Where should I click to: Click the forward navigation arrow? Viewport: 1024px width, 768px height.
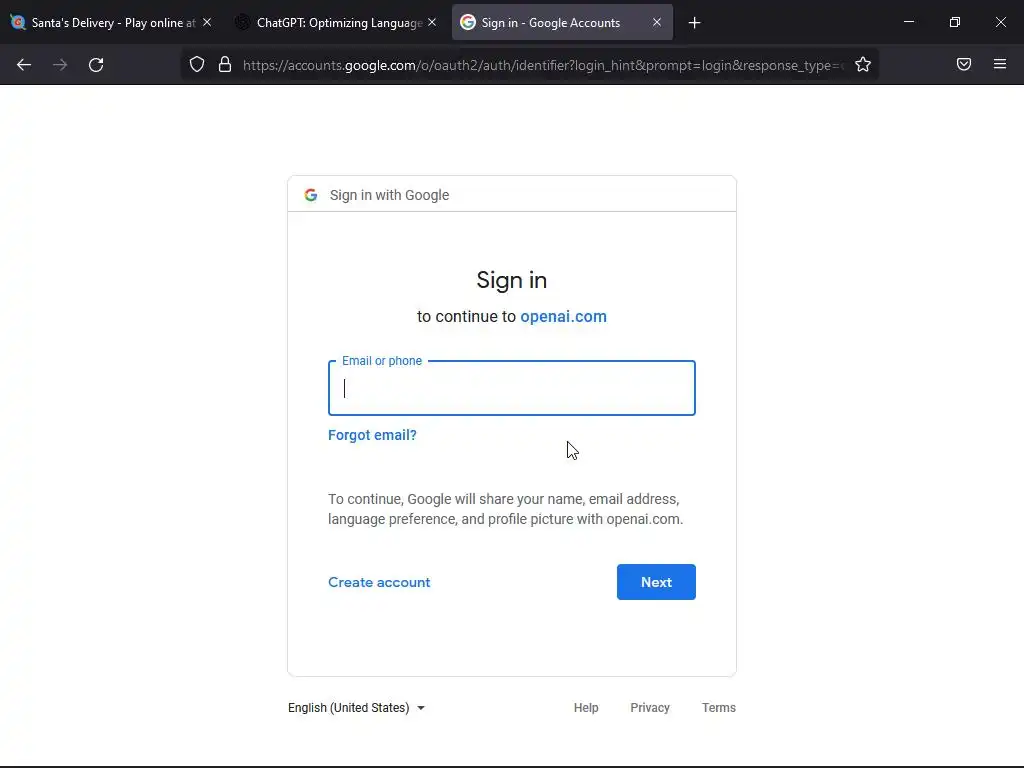click(60, 65)
